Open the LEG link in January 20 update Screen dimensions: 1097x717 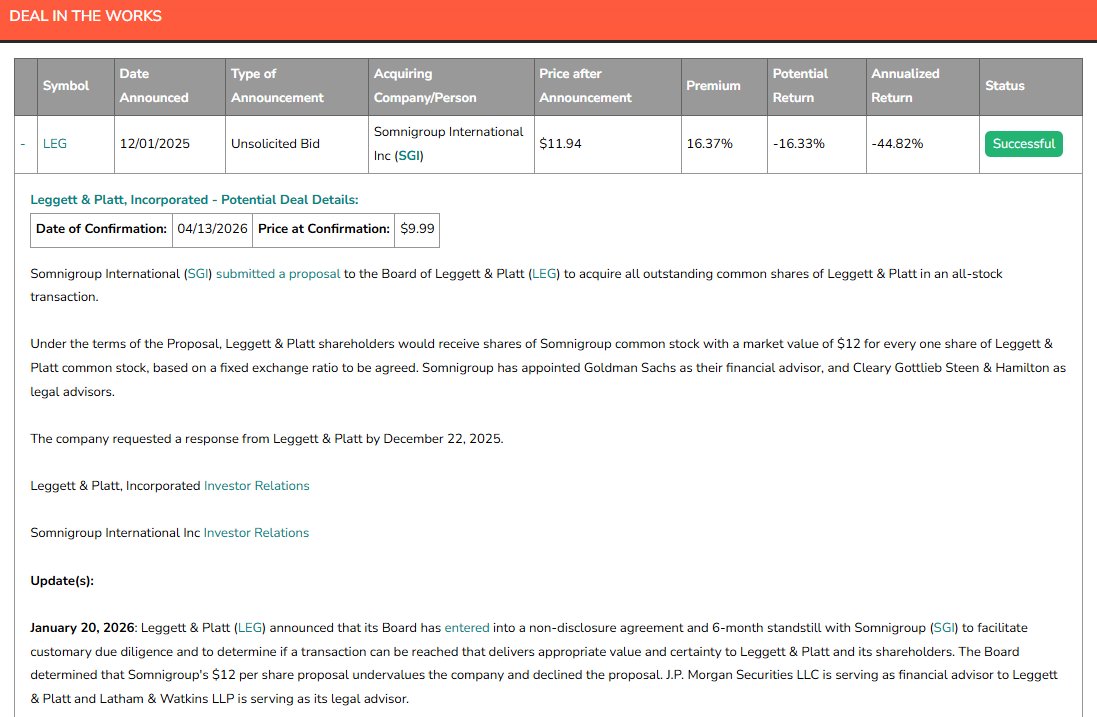coord(250,627)
